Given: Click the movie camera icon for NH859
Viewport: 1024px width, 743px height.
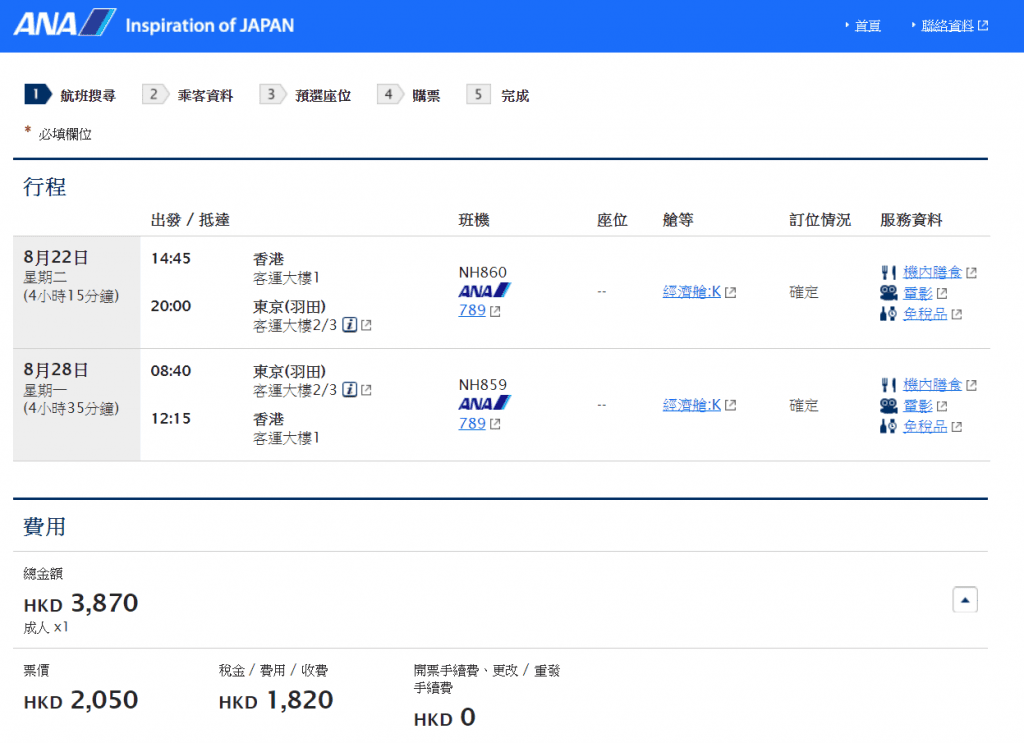Looking at the screenshot, I should pyautogui.click(x=888, y=405).
